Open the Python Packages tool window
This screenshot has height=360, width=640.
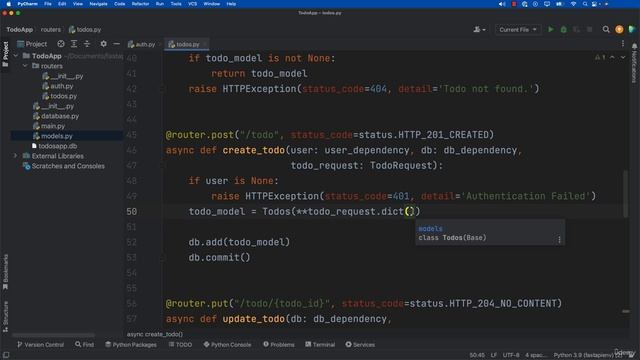(x=131, y=344)
